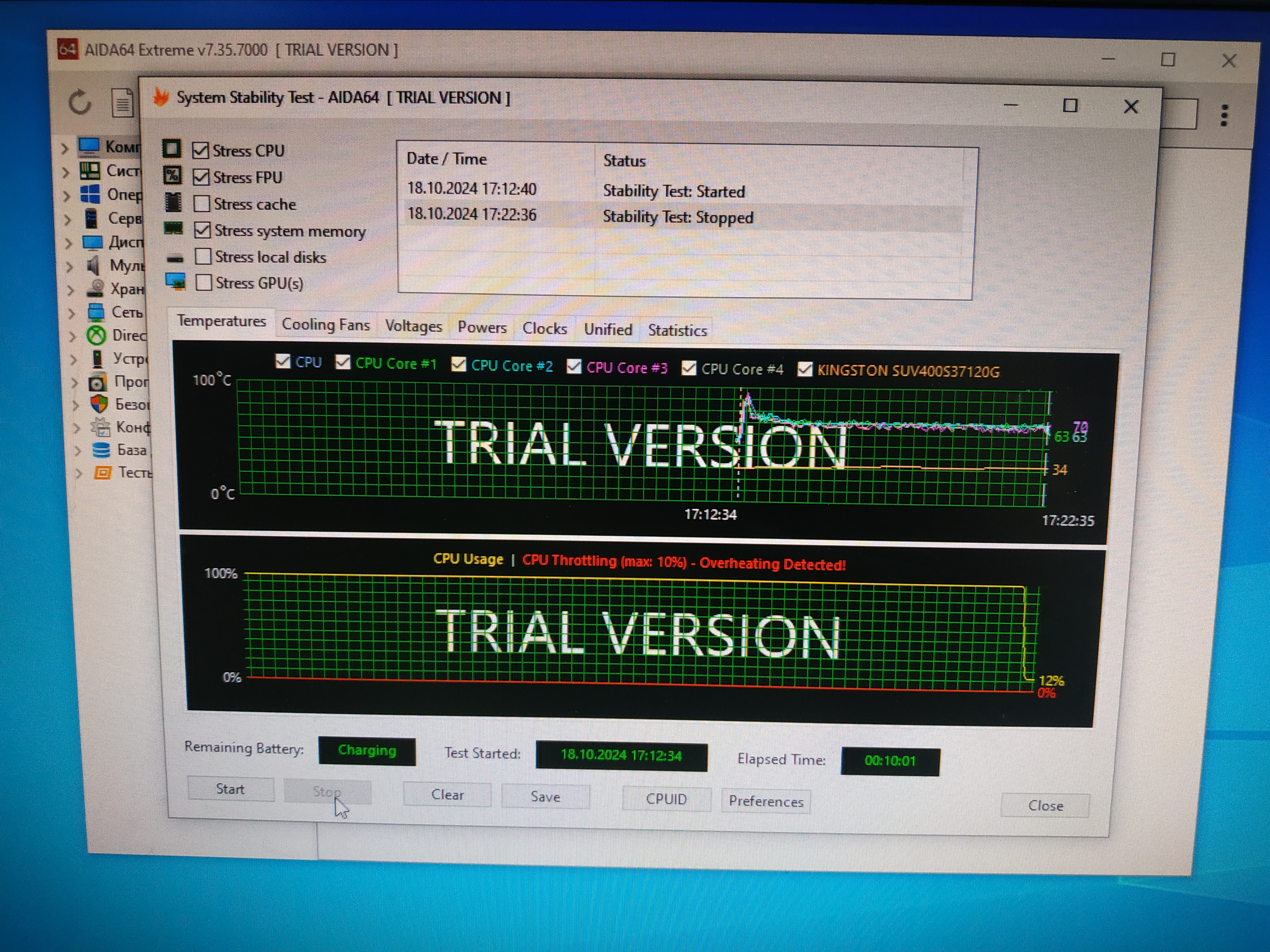Click the report page icon in AIDA64 toolbar

tap(122, 103)
